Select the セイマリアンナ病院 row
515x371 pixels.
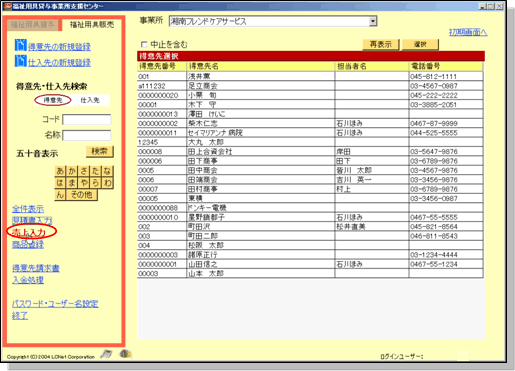tap(310, 133)
